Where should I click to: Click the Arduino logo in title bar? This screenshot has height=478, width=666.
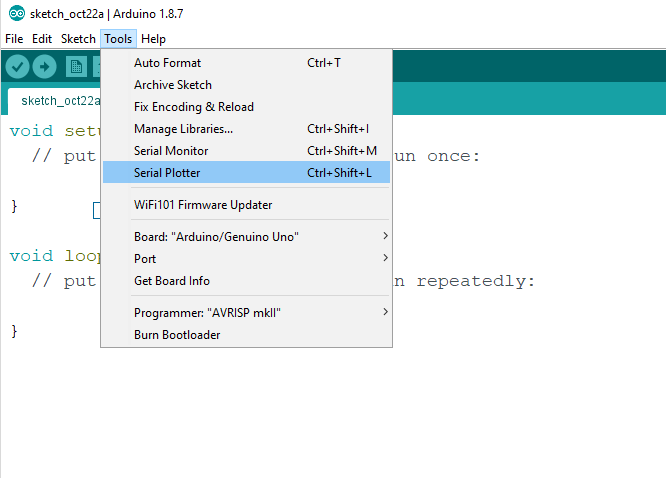(17, 14)
